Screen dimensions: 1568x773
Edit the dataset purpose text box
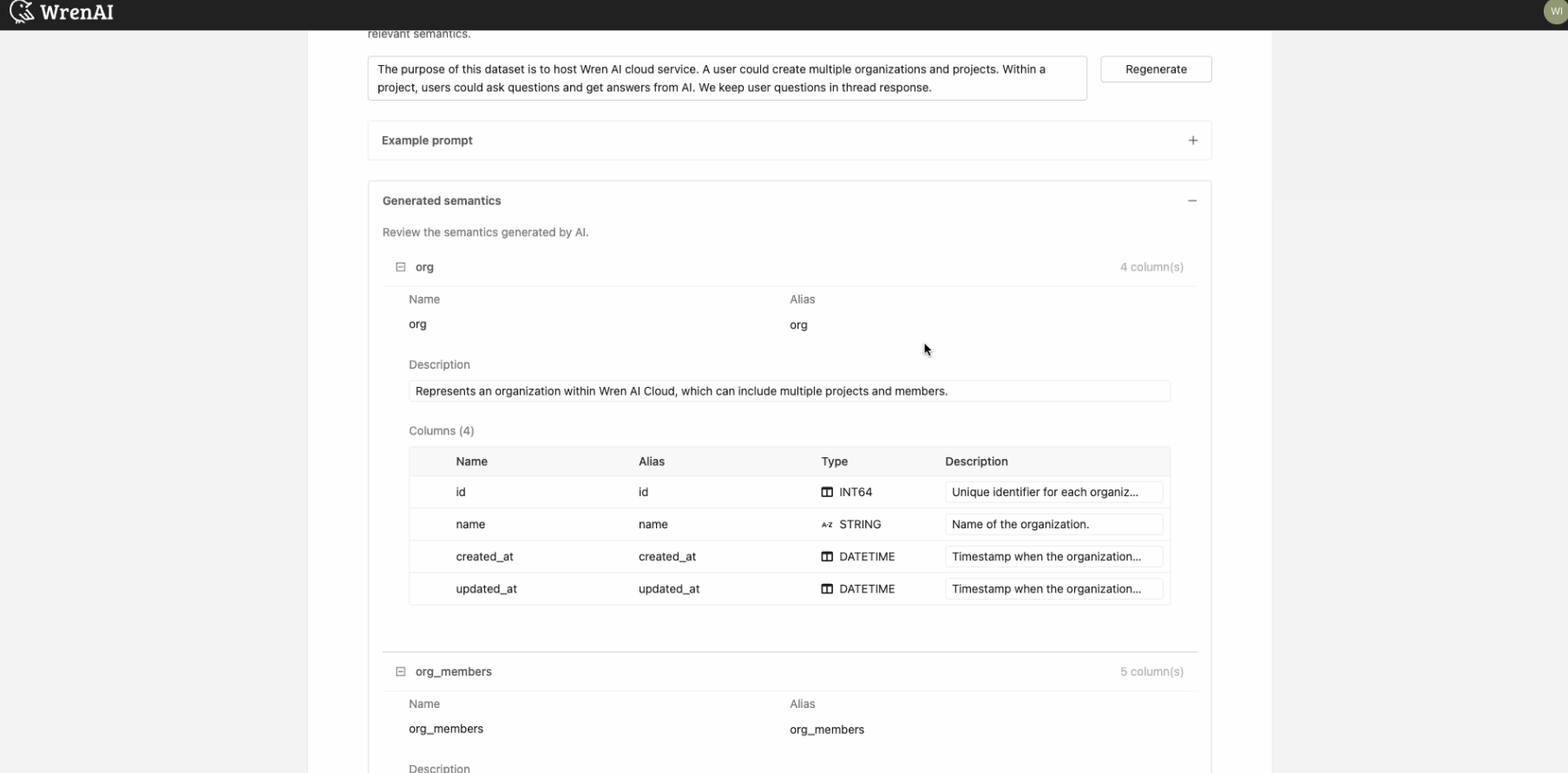pos(727,78)
